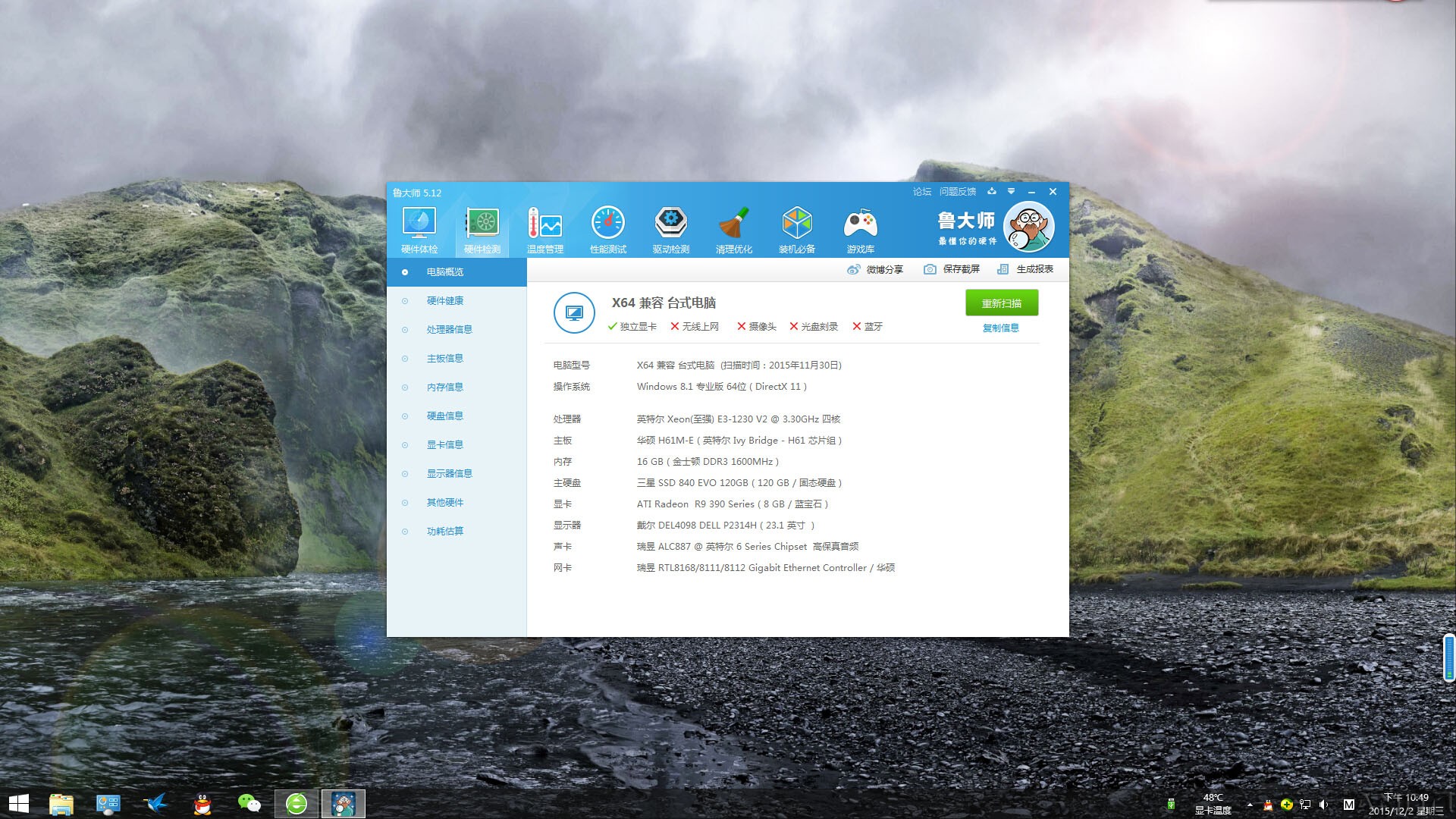Open the green 360 browser taskbar icon

297,804
